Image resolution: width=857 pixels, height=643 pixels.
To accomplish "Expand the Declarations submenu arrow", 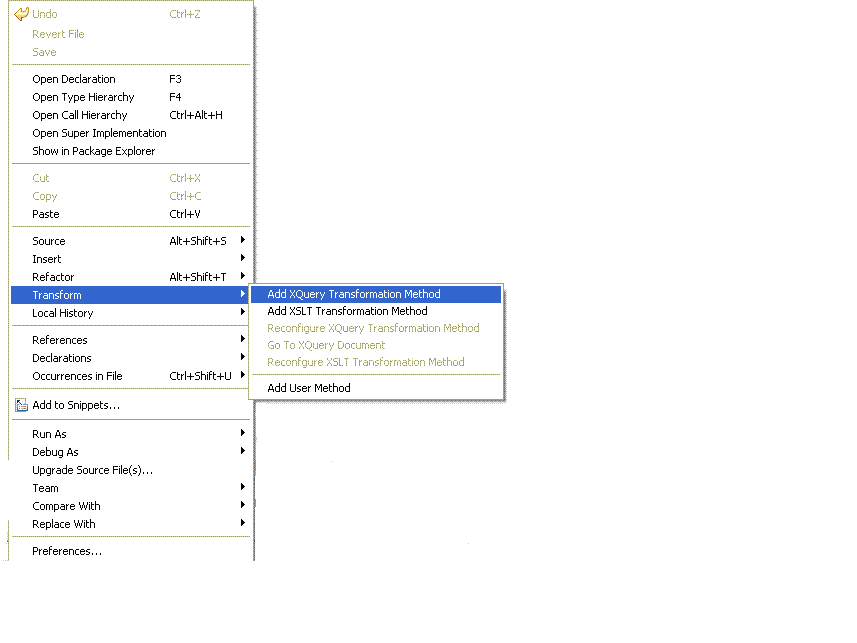I will pyautogui.click(x=243, y=357).
